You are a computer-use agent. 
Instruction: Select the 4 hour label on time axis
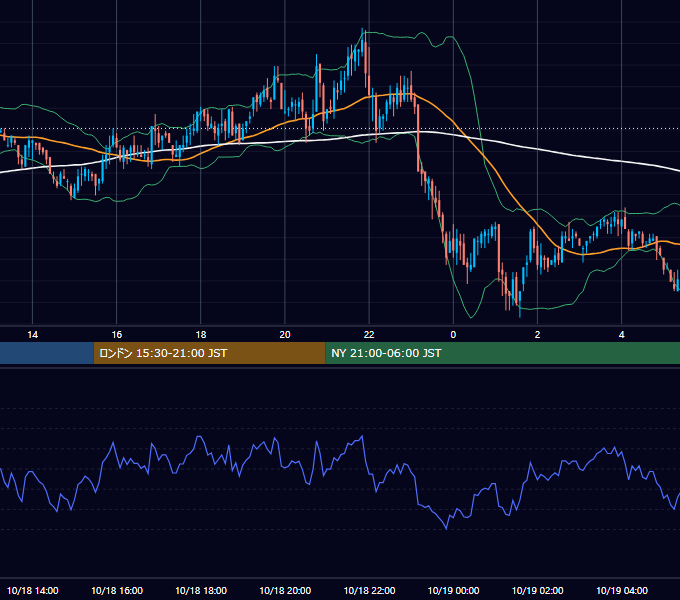pyautogui.click(x=621, y=335)
